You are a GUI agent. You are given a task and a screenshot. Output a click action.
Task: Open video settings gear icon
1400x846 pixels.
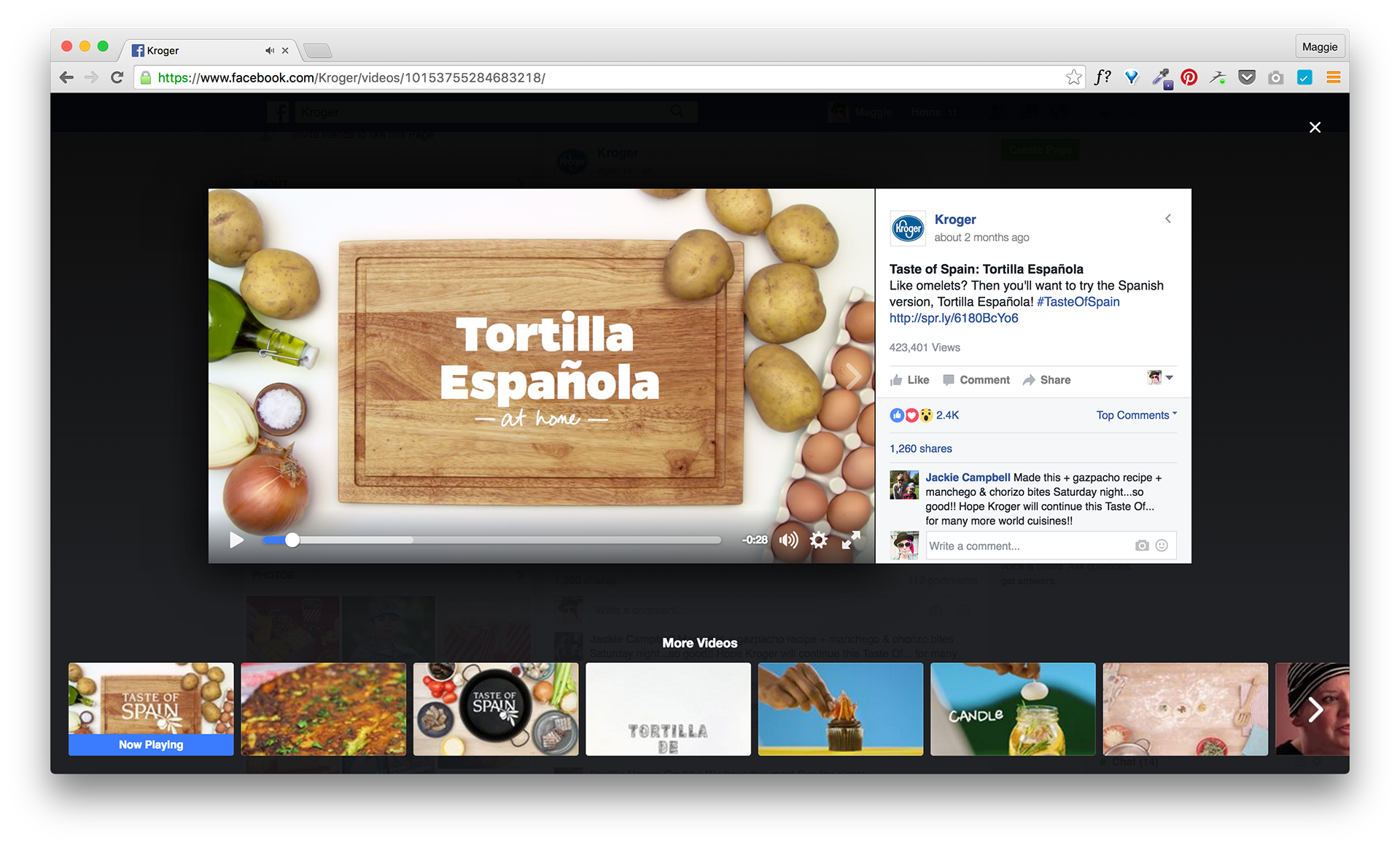pos(819,540)
